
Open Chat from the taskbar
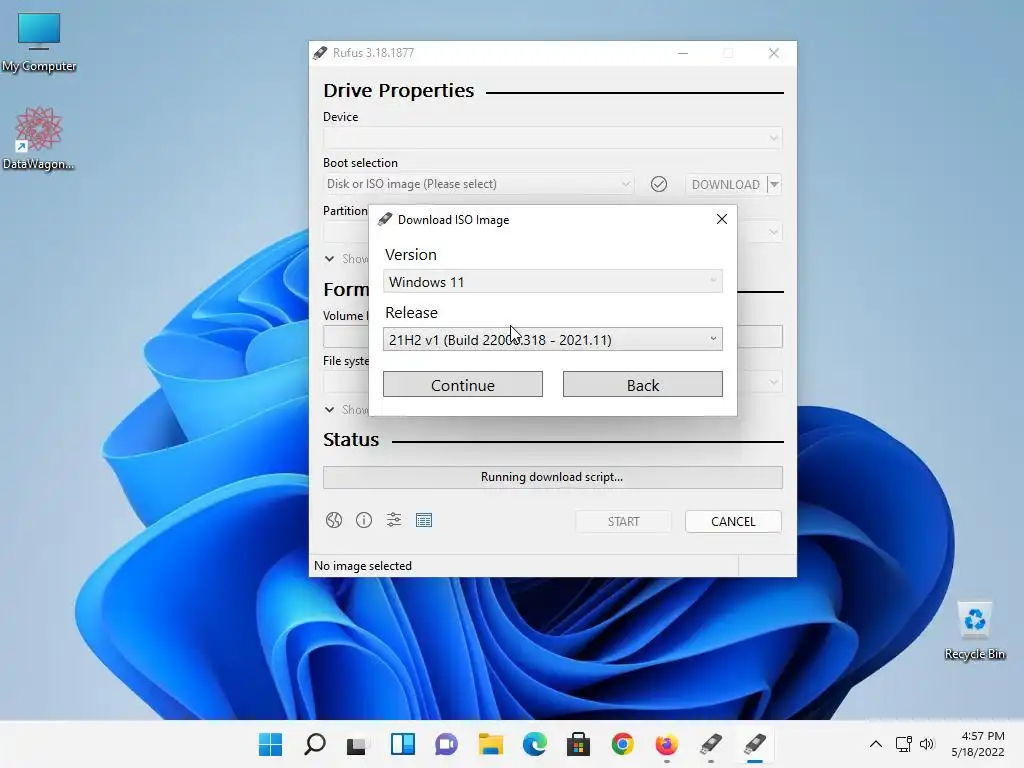447,744
